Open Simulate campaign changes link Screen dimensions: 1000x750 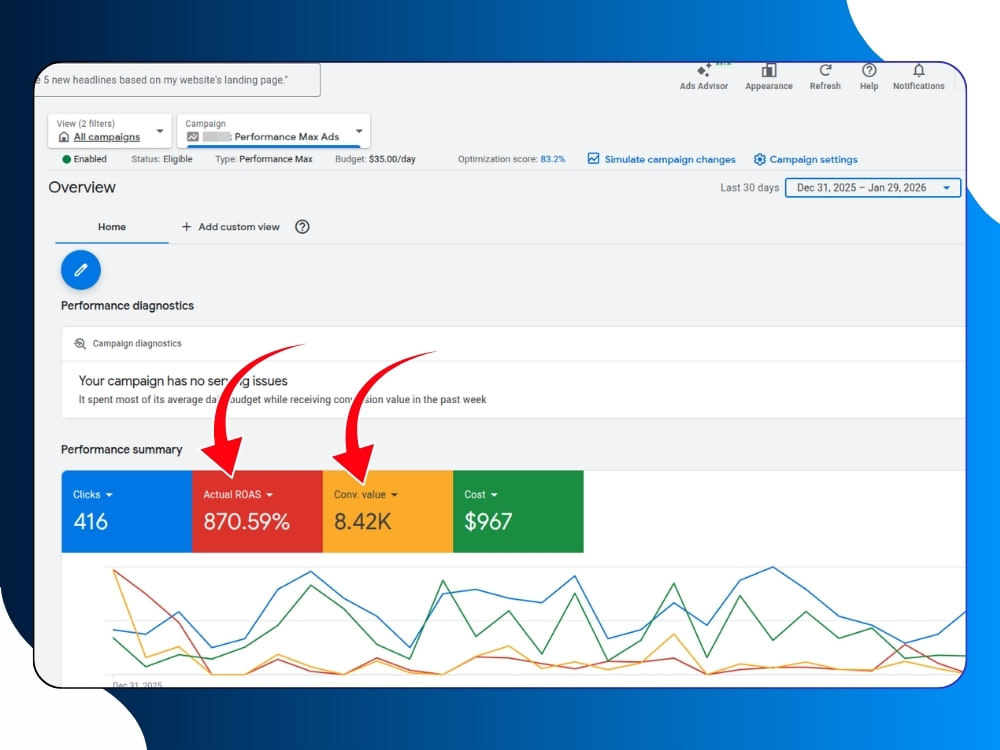pyautogui.click(x=670, y=159)
